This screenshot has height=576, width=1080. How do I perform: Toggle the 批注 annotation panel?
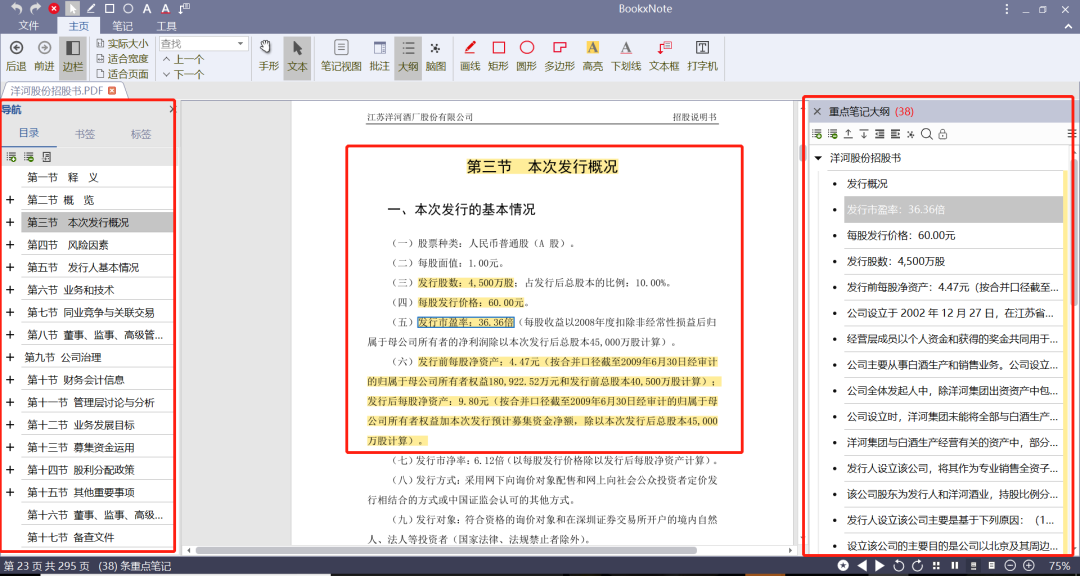pyautogui.click(x=380, y=56)
